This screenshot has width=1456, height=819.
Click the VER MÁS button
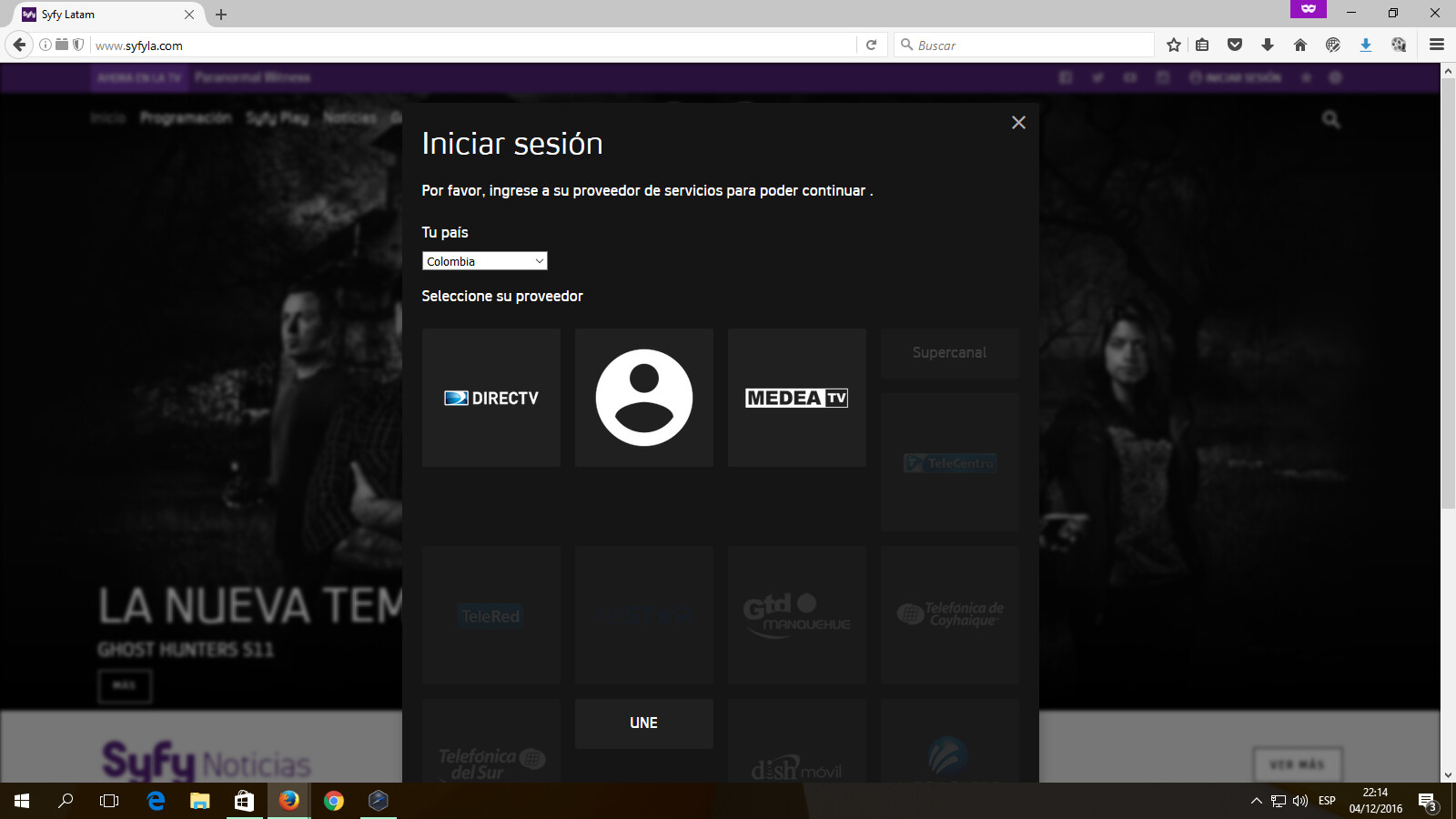[x=1298, y=764]
